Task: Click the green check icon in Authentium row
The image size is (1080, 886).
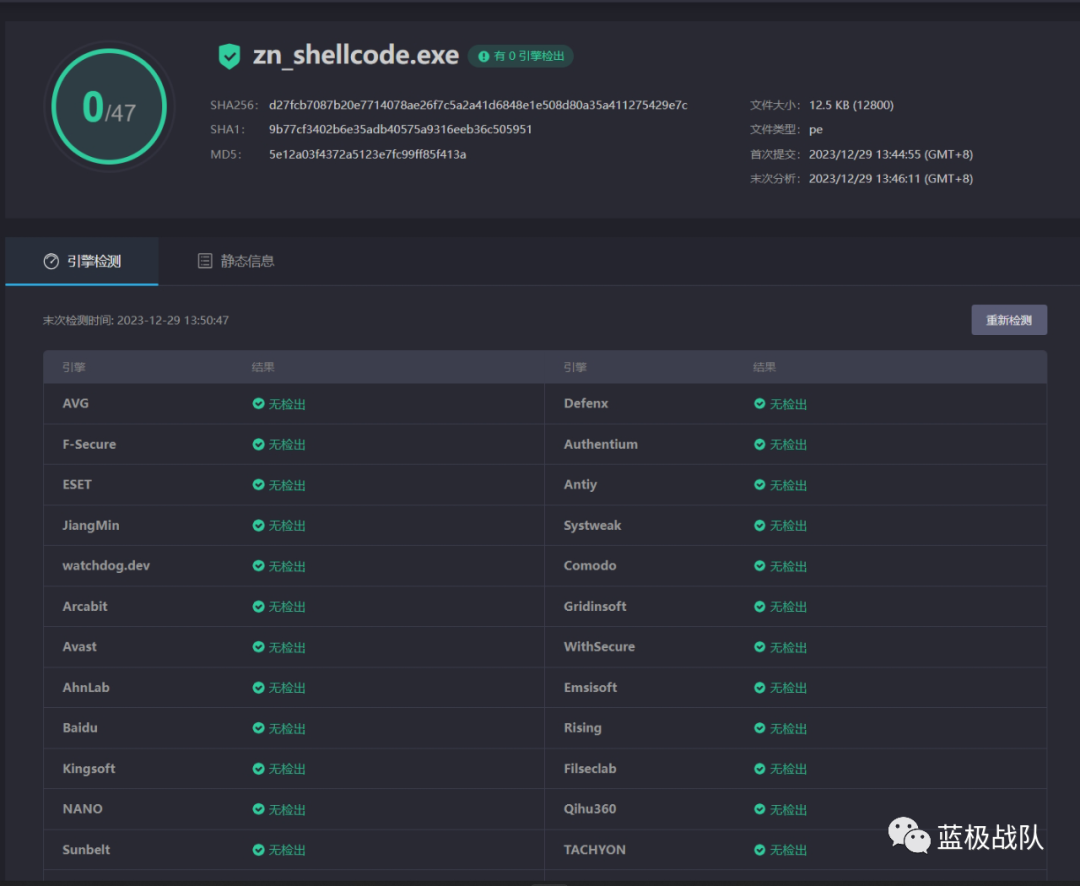Action: click(759, 444)
